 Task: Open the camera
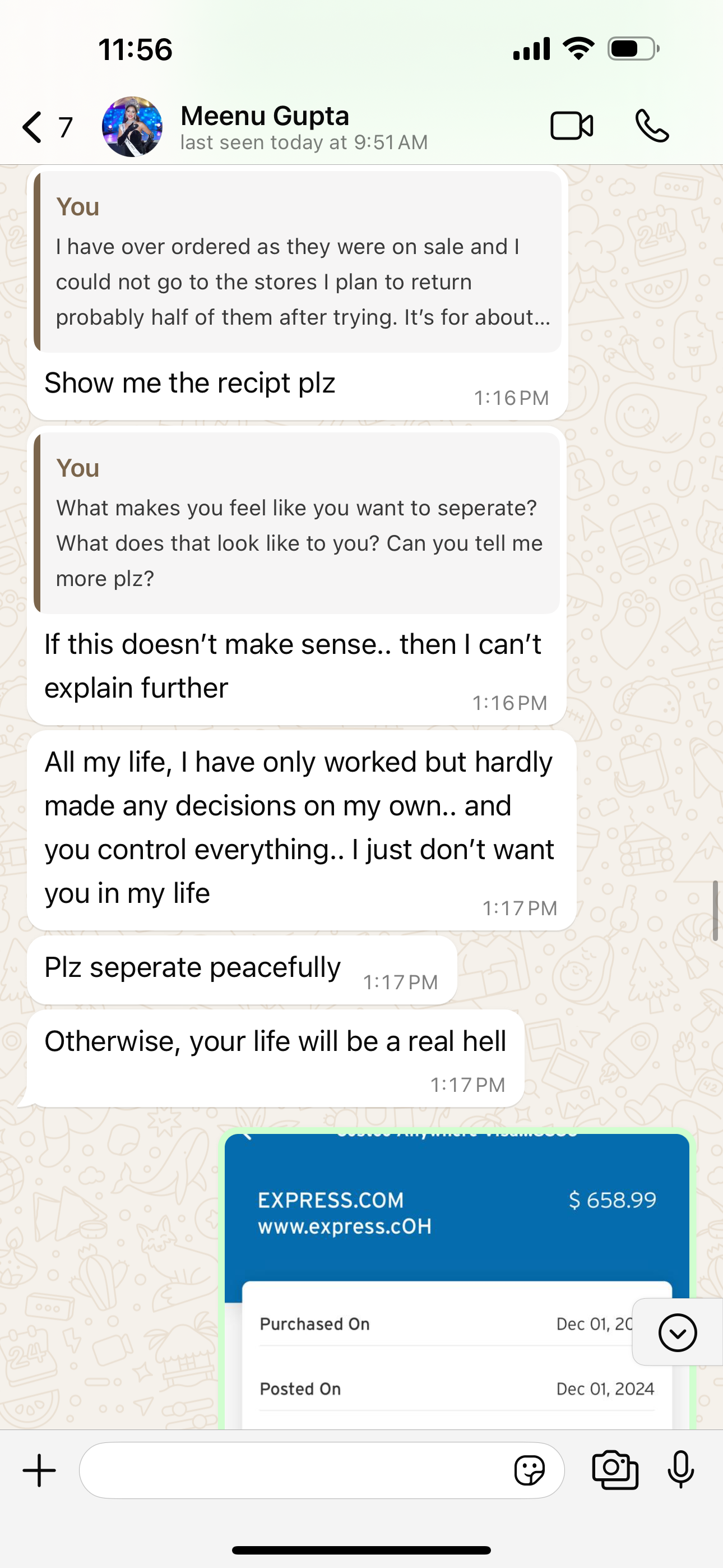pyautogui.click(x=615, y=1470)
